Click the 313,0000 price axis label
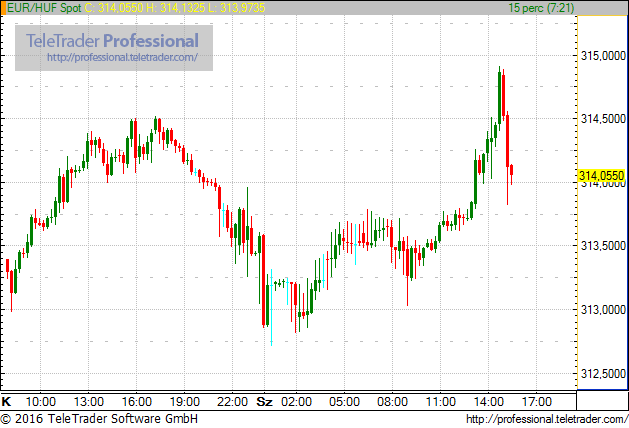This screenshot has width=629, height=428. (x=603, y=310)
